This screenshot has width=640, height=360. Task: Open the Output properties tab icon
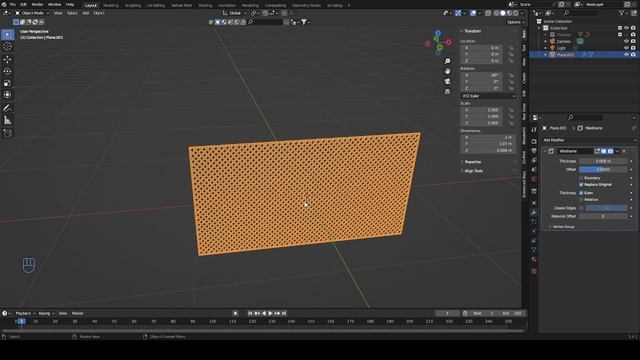click(x=534, y=151)
